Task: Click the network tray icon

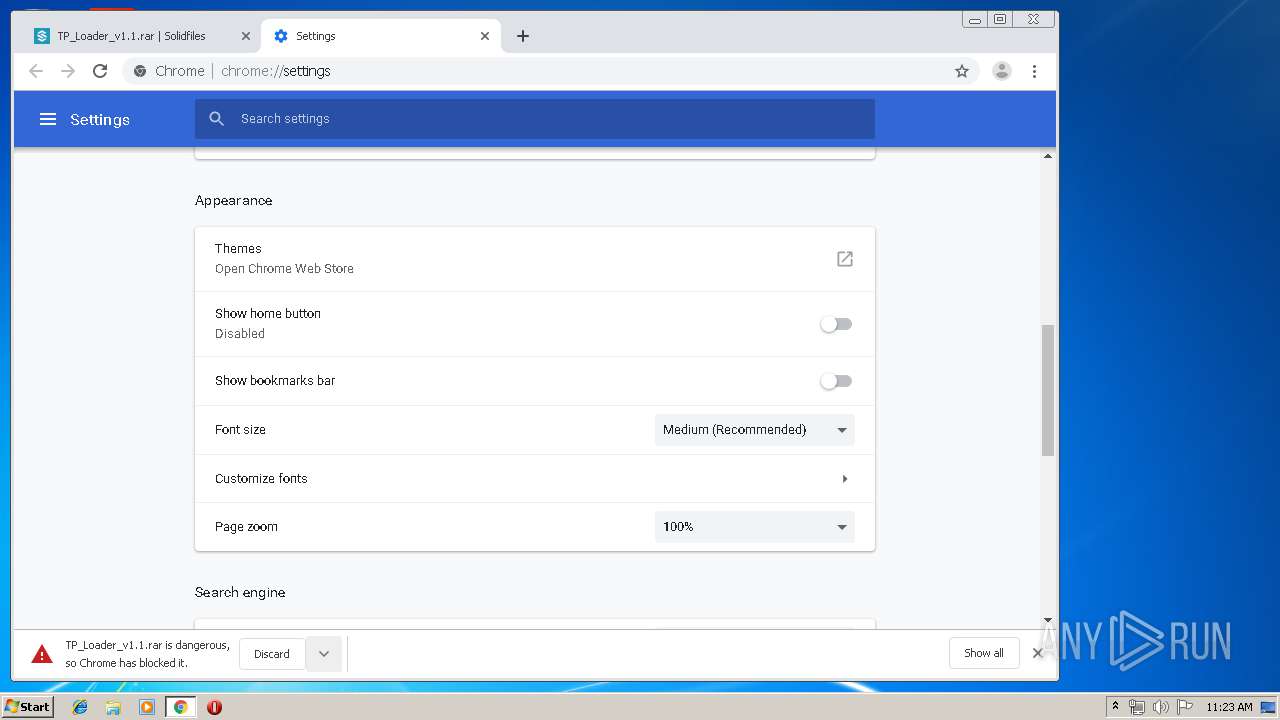Action: click(1137, 707)
